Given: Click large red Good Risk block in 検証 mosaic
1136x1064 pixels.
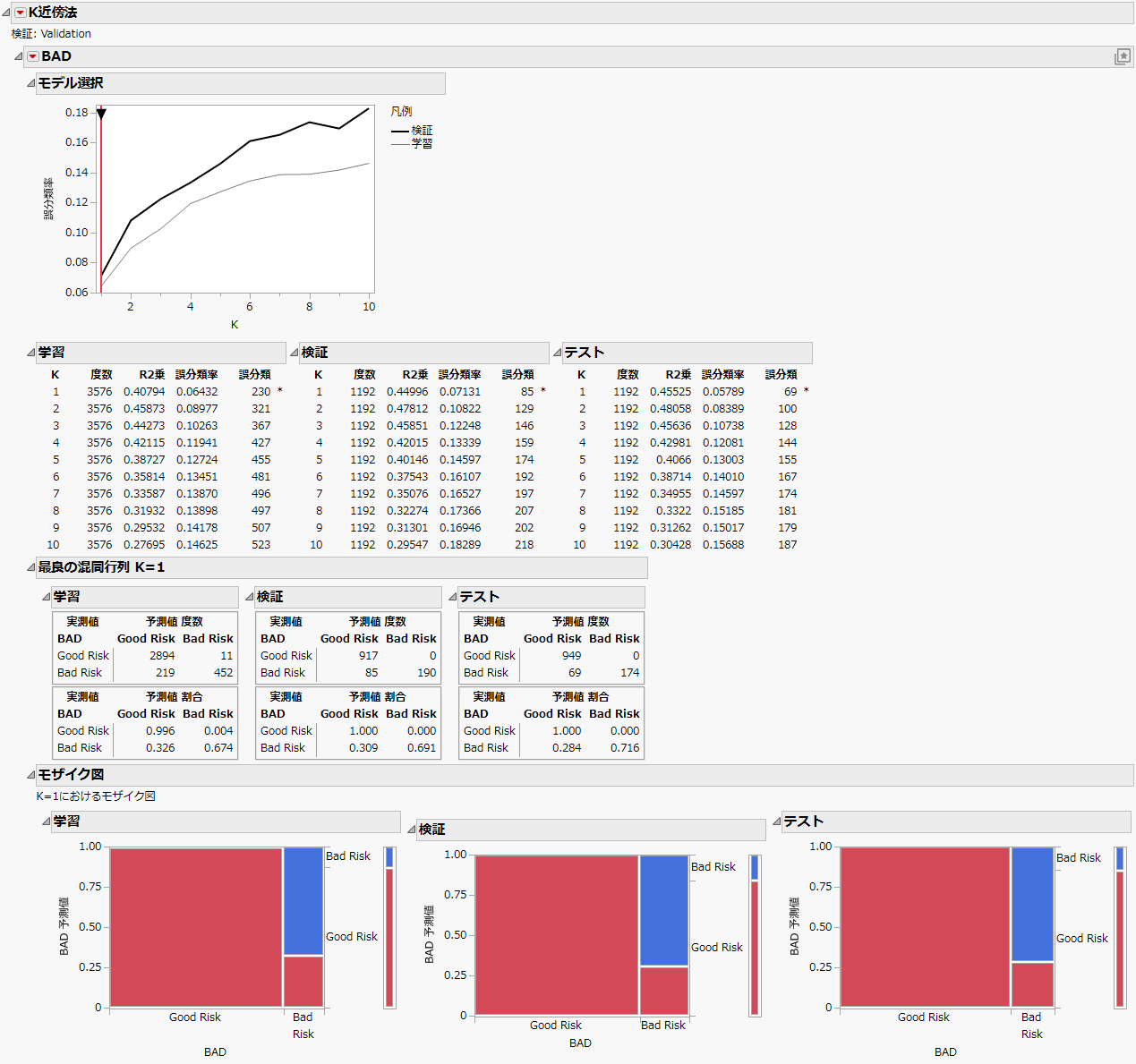Looking at the screenshot, I should pos(557,935).
